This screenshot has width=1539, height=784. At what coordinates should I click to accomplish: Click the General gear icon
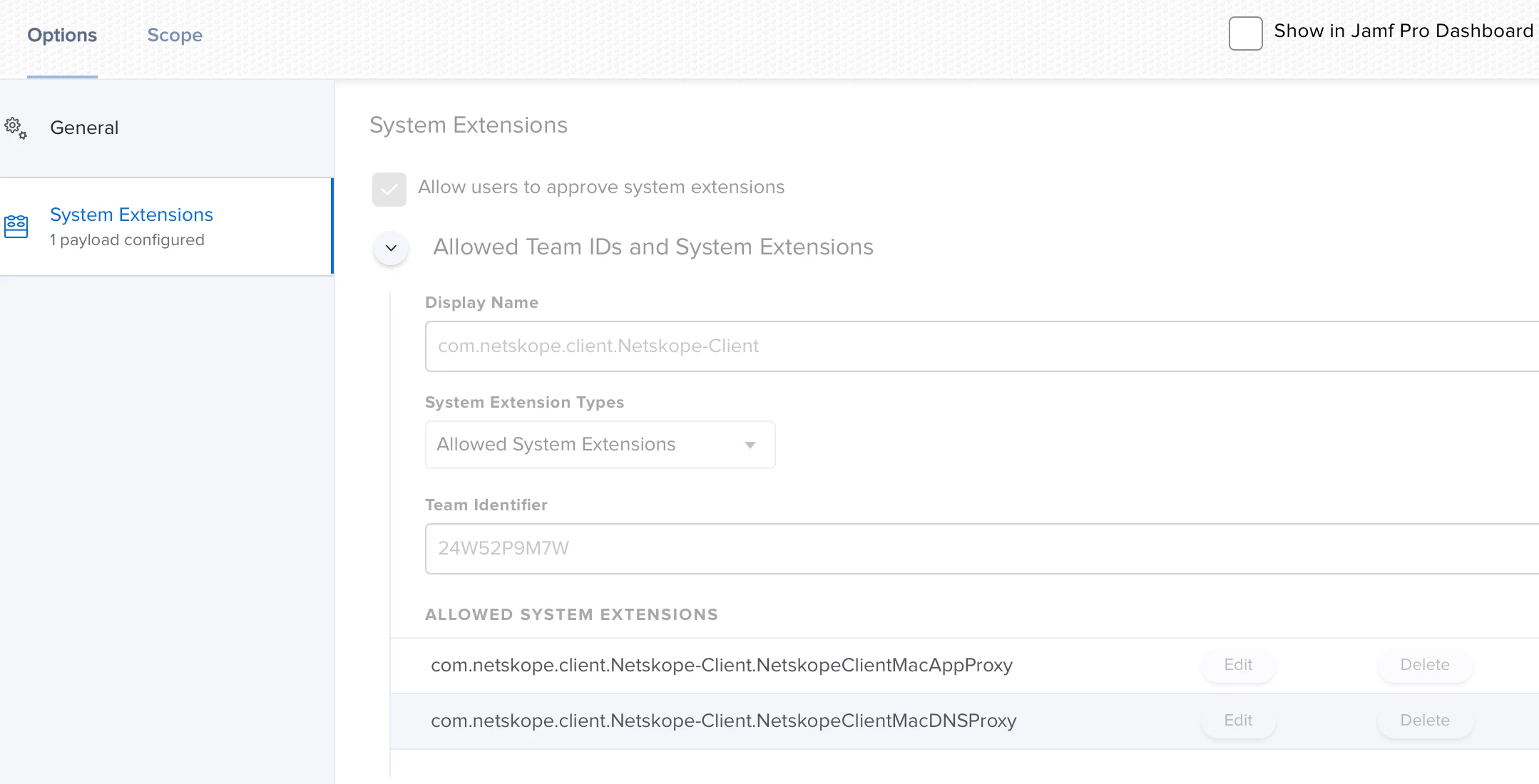click(x=16, y=128)
